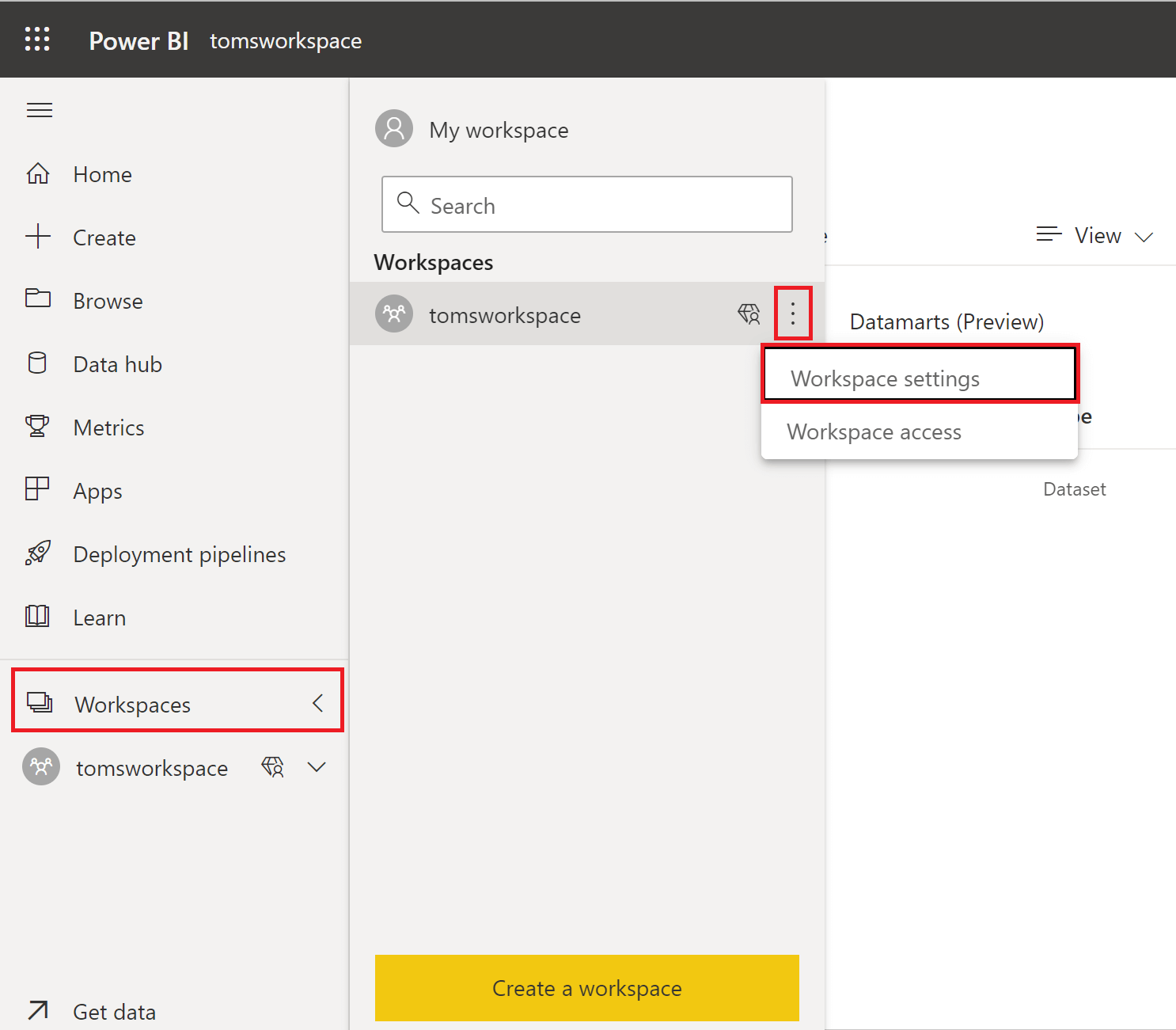Select Workspace access

(873, 431)
